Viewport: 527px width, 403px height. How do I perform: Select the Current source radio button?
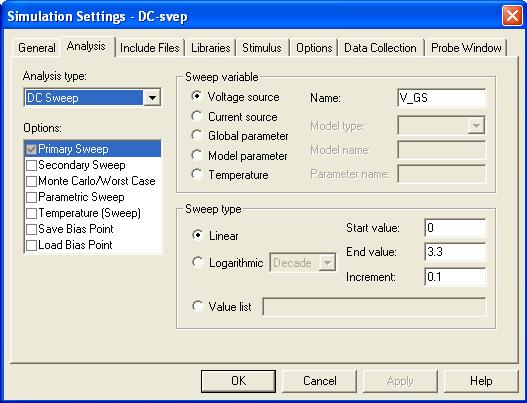[197, 116]
